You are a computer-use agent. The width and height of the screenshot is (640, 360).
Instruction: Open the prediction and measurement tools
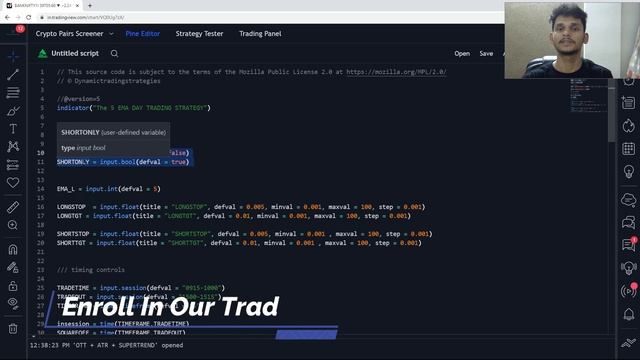tap(13, 164)
